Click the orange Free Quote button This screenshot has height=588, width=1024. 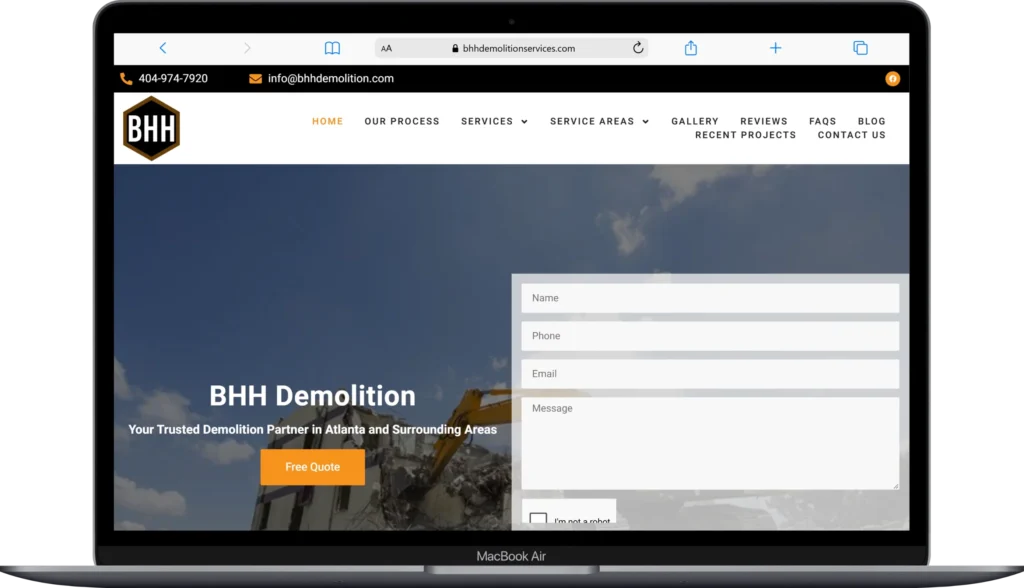312,467
